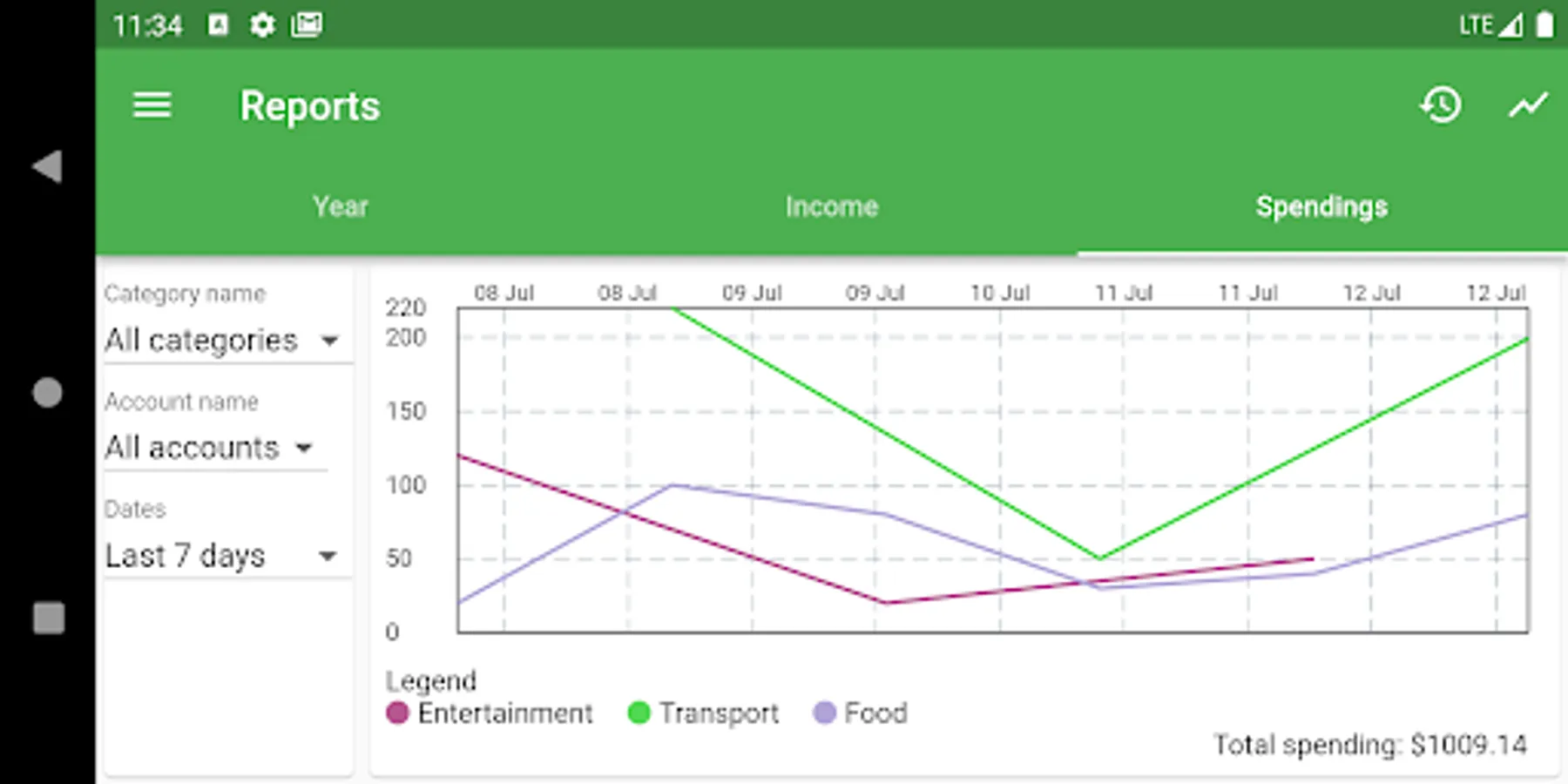Open the All categories dropdown
Viewport: 1568px width, 784px height.
click(222, 340)
